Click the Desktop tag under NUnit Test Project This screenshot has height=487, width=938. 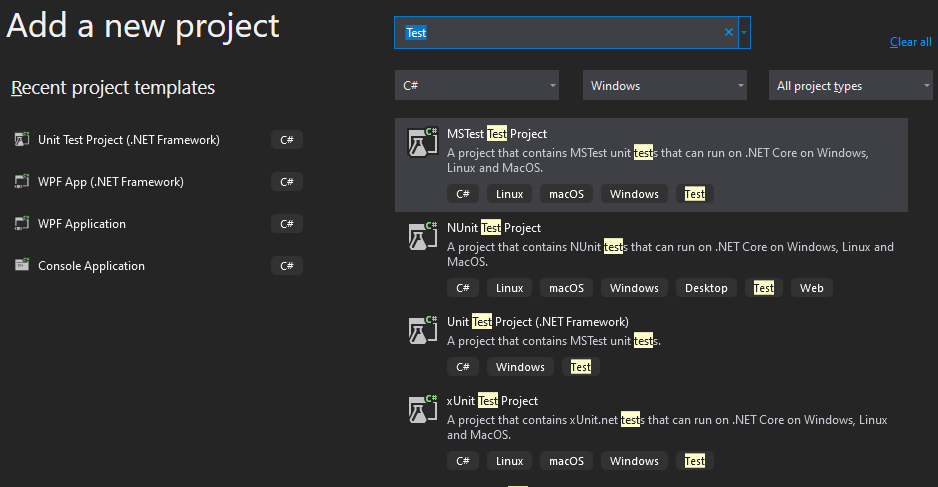[x=706, y=288]
